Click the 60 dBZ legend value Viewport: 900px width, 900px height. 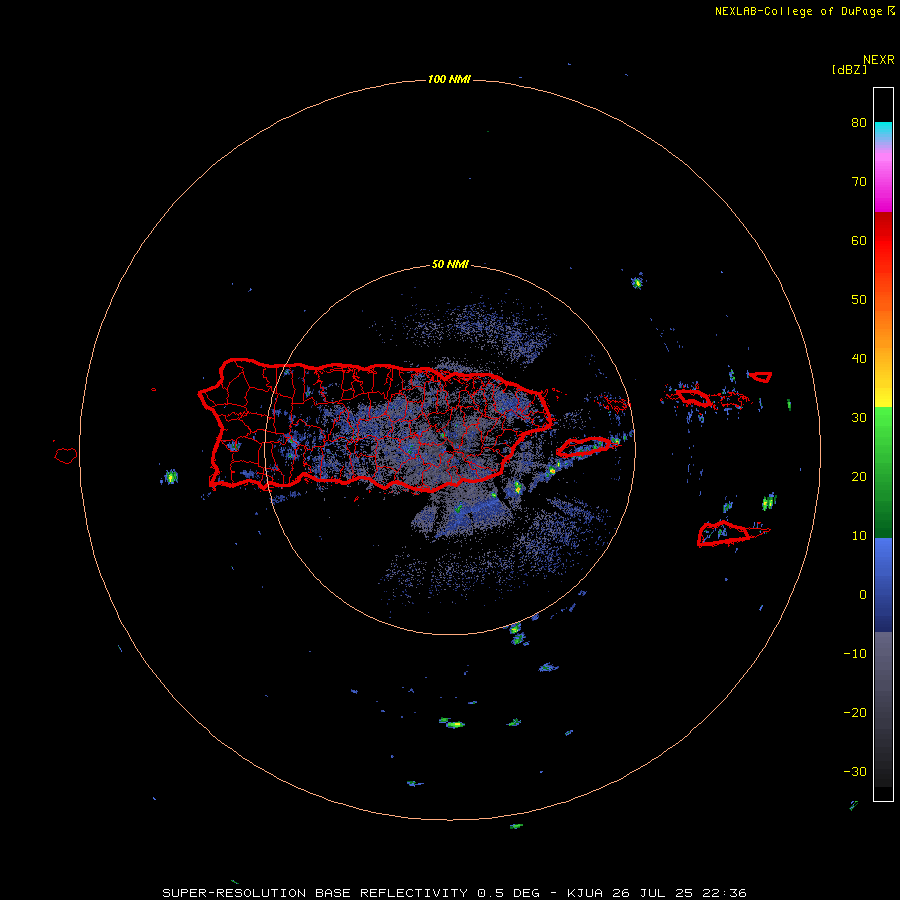(859, 240)
